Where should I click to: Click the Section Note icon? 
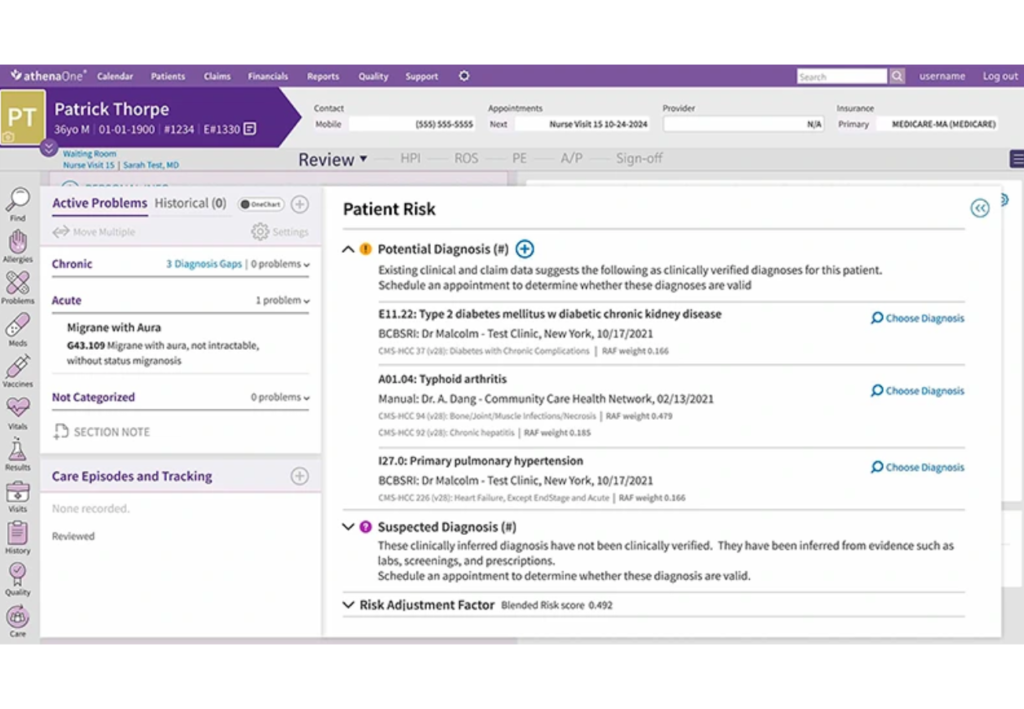[61, 432]
